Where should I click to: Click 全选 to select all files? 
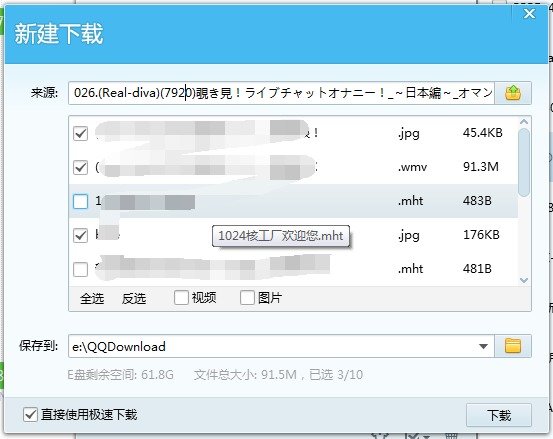(x=92, y=298)
